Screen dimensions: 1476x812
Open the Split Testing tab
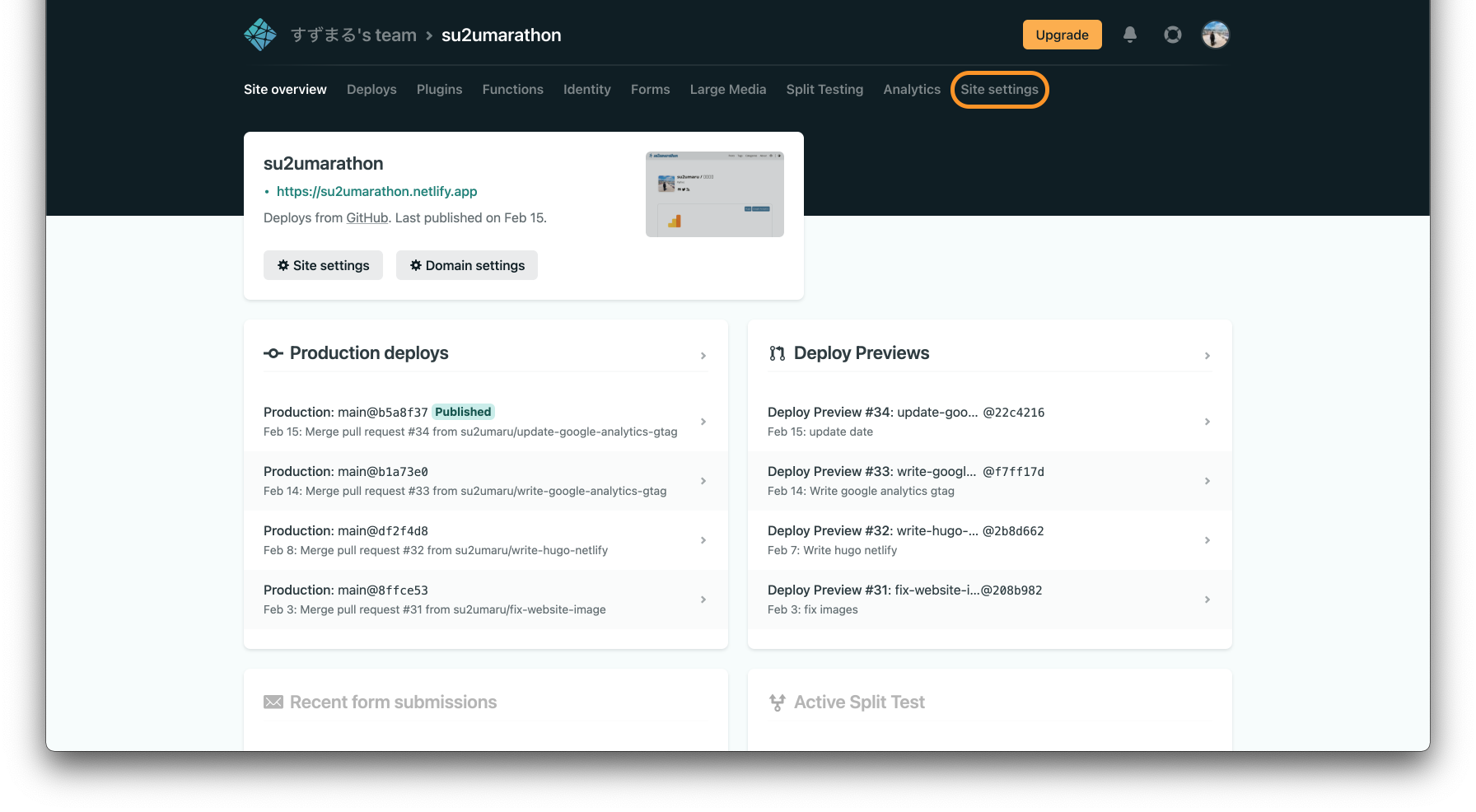pos(824,89)
